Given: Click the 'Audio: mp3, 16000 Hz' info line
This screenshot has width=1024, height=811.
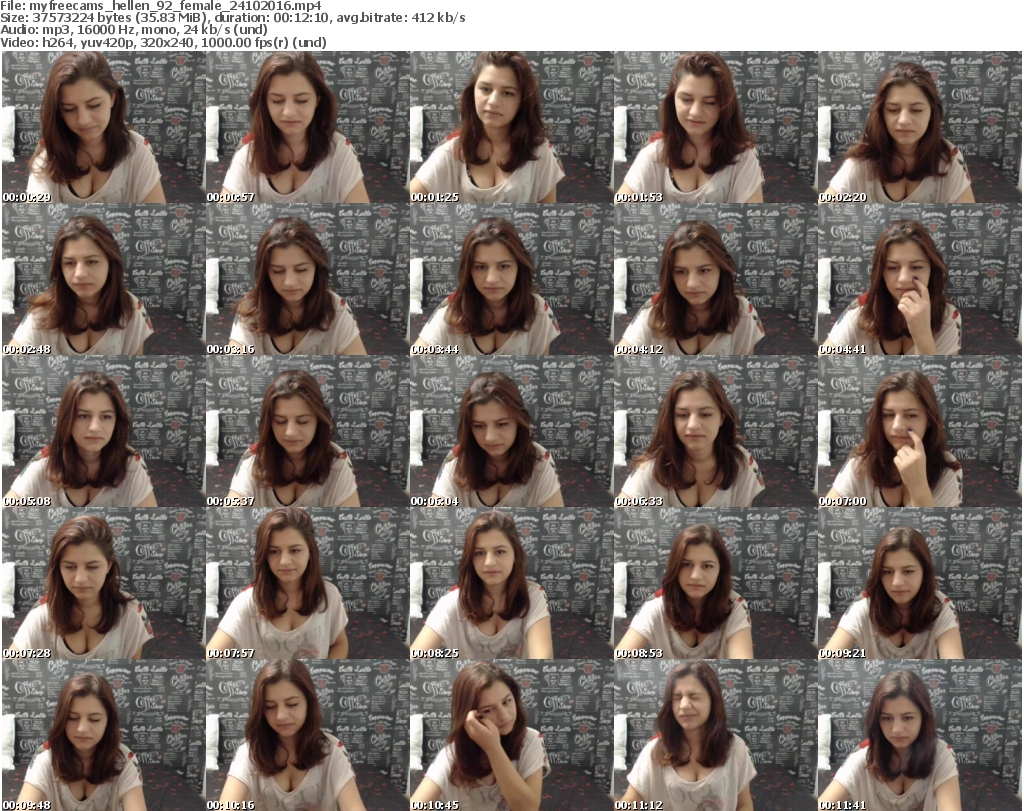Looking at the screenshot, I should click(x=134, y=30).
